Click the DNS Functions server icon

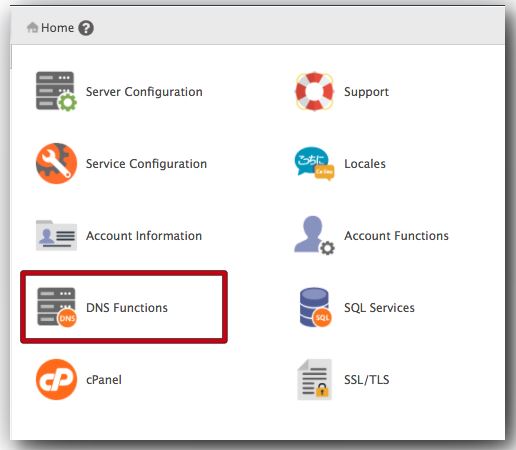(x=56, y=307)
